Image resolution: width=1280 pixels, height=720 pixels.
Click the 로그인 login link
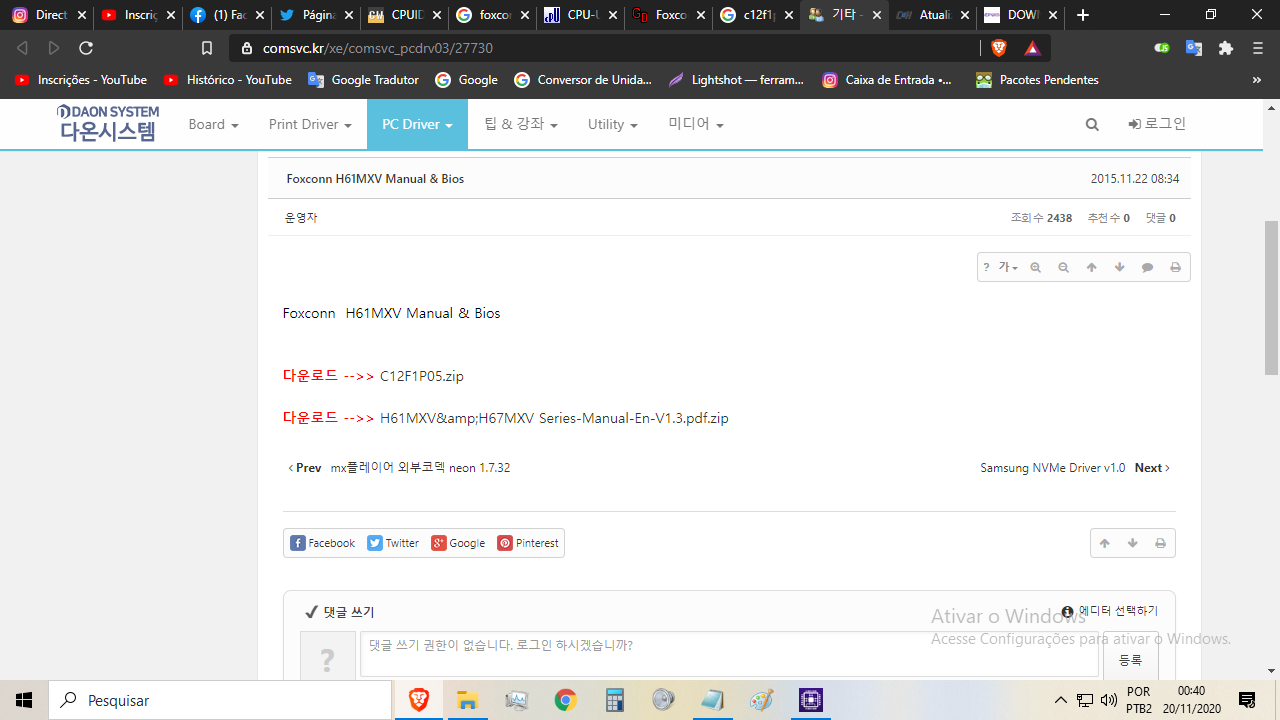click(x=1157, y=124)
